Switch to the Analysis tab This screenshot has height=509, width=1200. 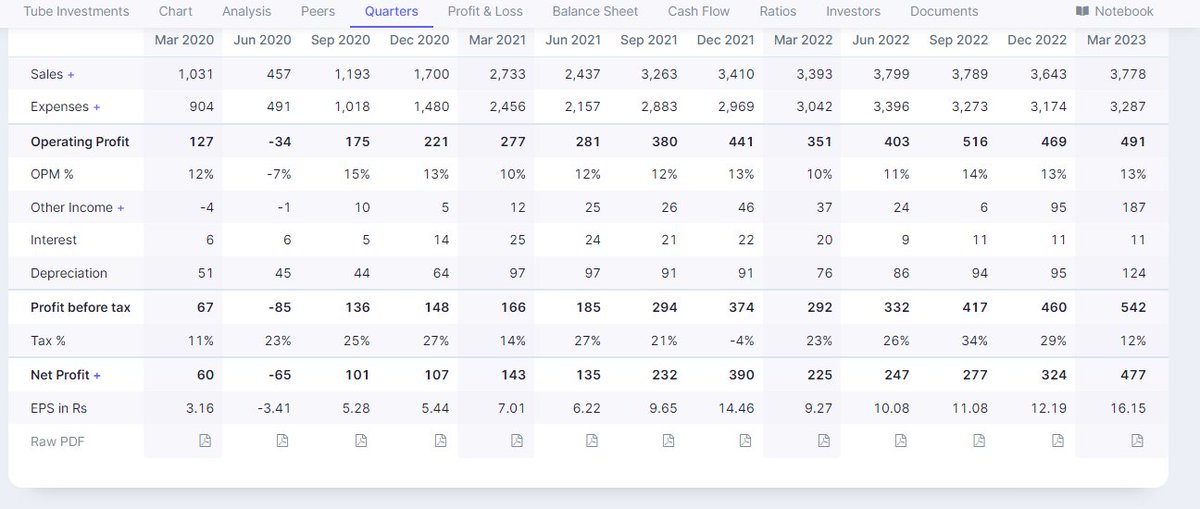(247, 11)
